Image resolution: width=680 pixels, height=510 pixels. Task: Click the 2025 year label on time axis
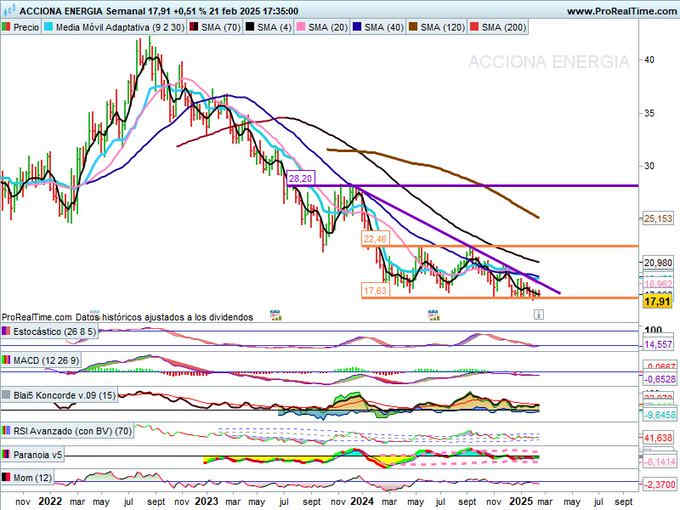521,501
